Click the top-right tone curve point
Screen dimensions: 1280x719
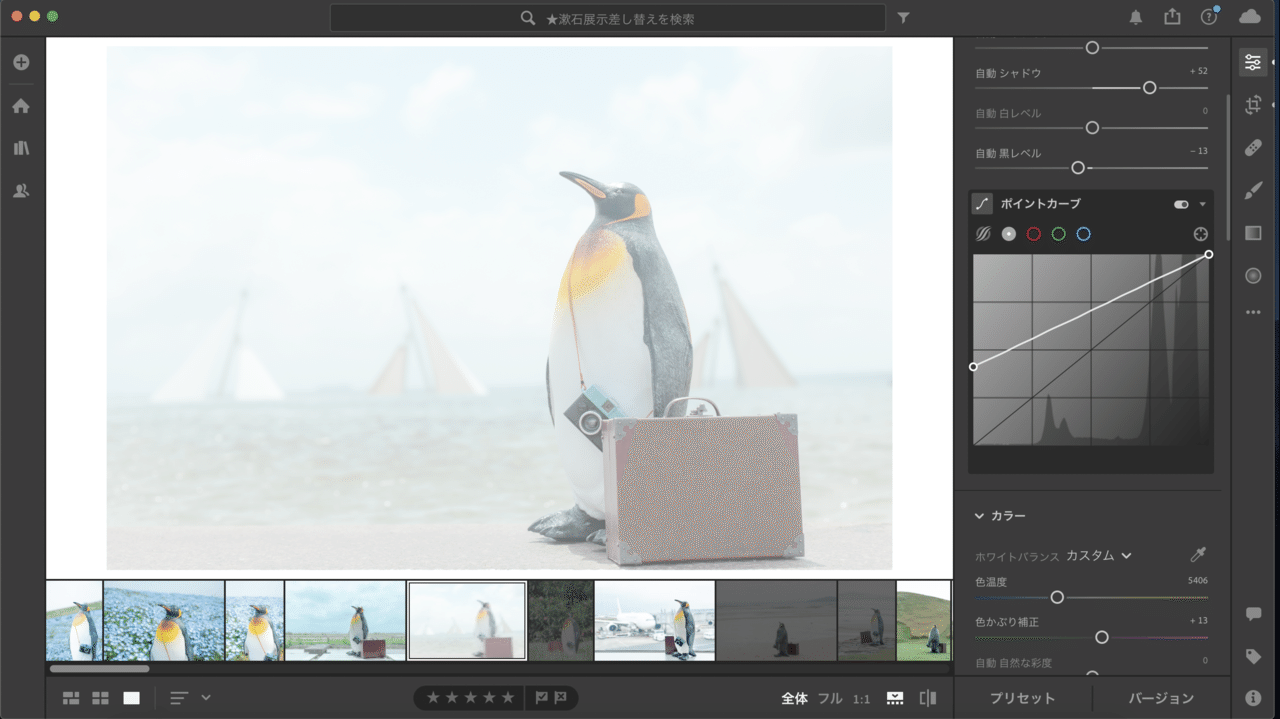tap(1209, 254)
